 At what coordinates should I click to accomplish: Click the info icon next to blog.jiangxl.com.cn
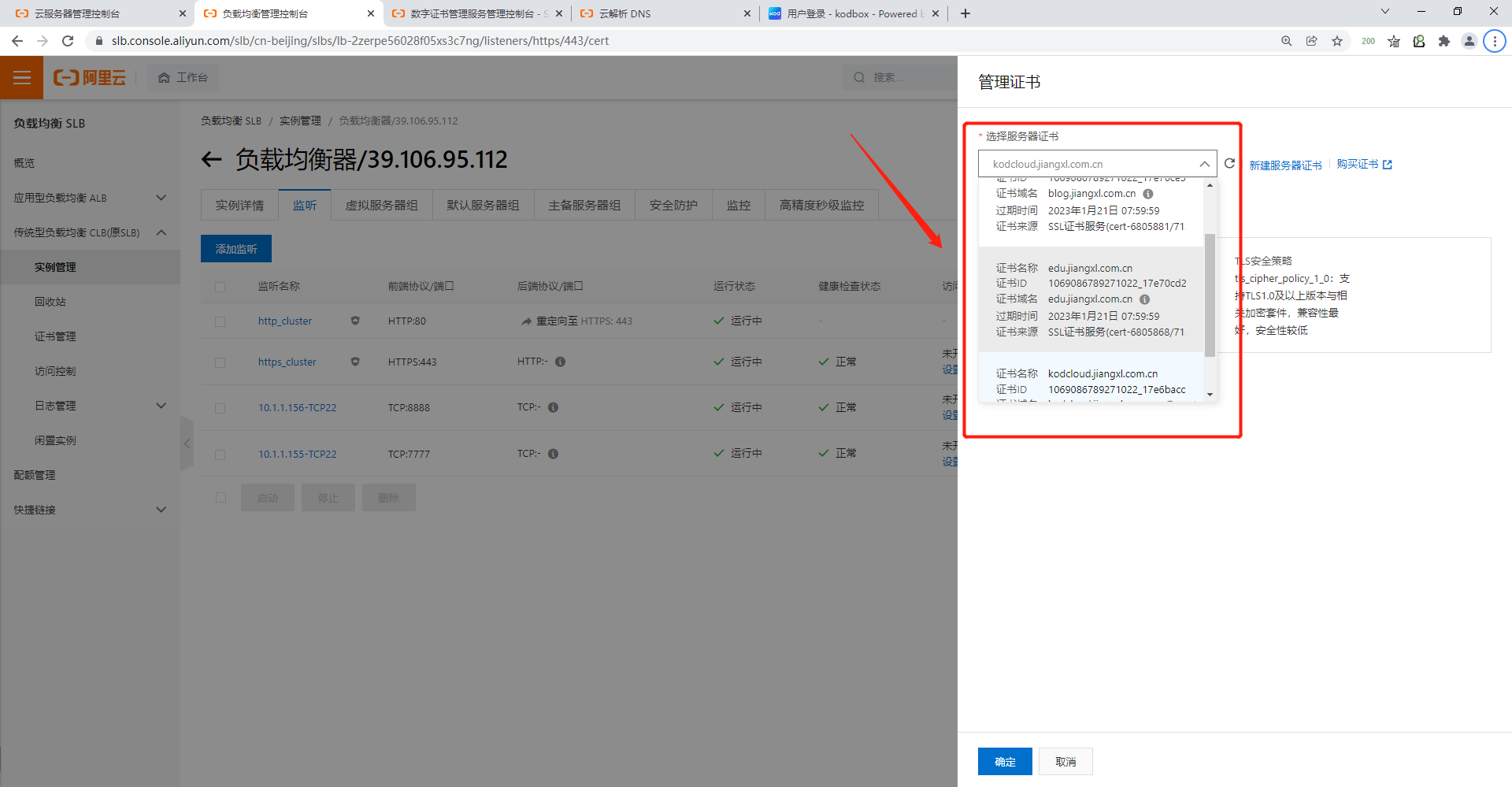point(1148,194)
